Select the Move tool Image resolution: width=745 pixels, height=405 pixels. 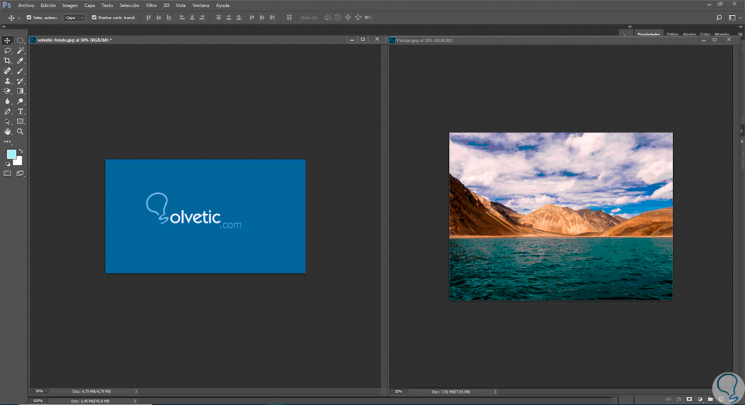[x=7, y=41]
